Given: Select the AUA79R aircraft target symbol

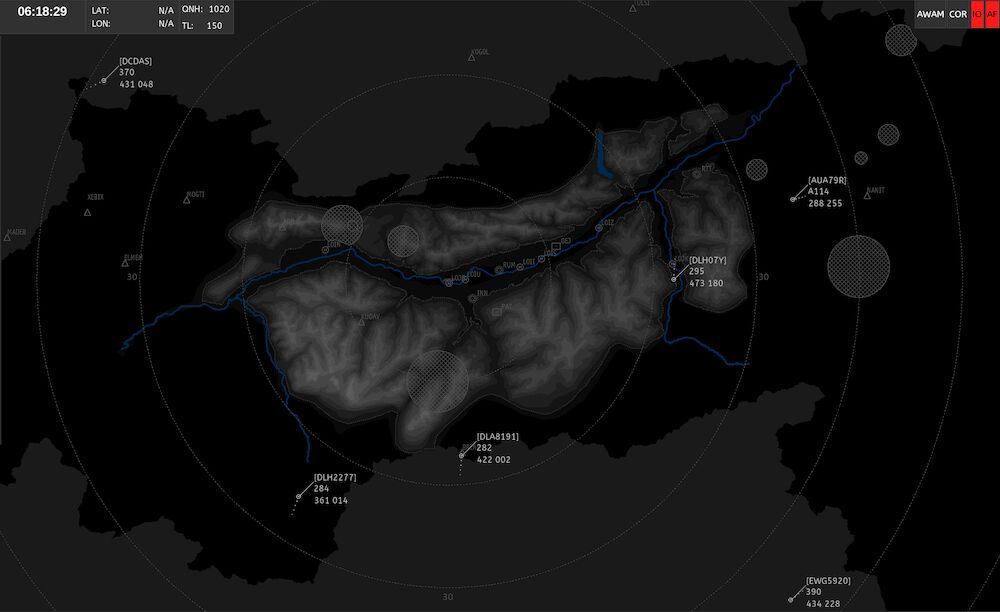Looking at the screenshot, I should pyautogui.click(x=793, y=200).
